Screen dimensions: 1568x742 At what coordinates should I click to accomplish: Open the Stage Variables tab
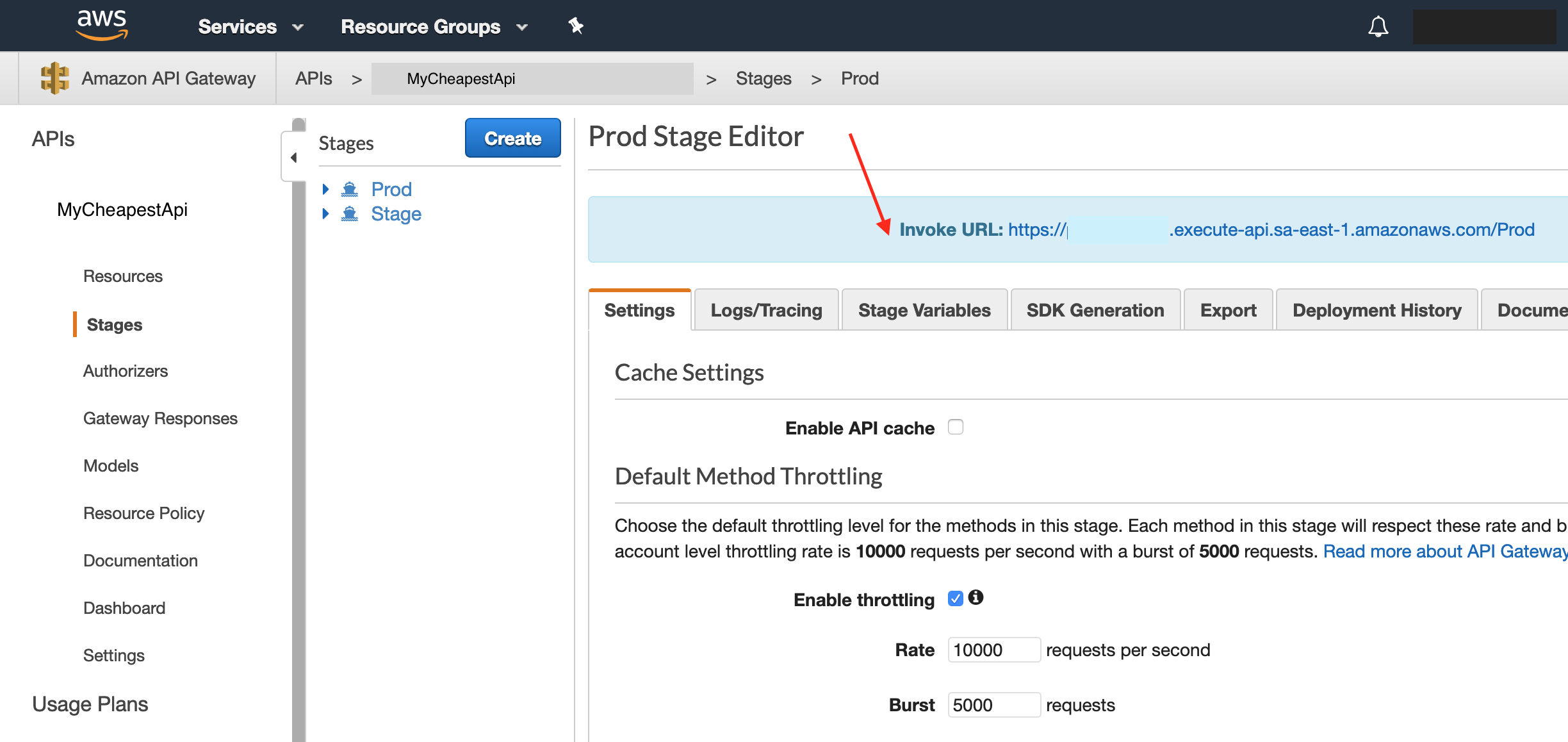pyautogui.click(x=924, y=310)
